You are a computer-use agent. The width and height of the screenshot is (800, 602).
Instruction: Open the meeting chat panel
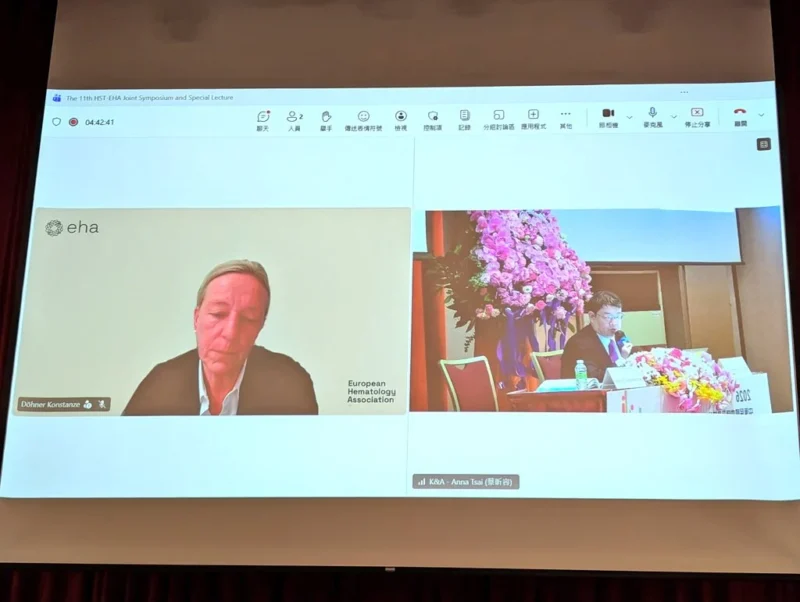coord(263,118)
